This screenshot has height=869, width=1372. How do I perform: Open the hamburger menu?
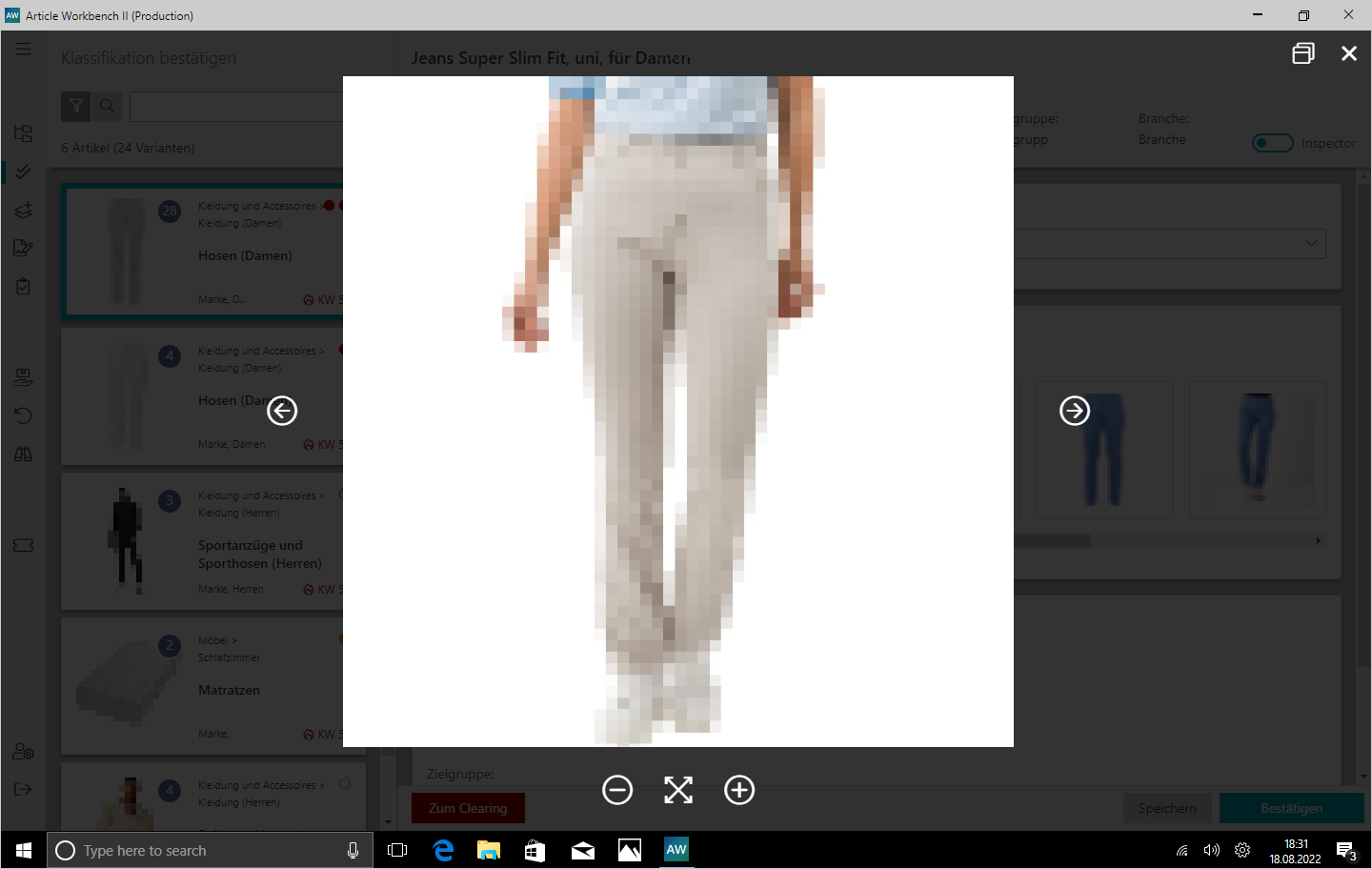click(23, 49)
